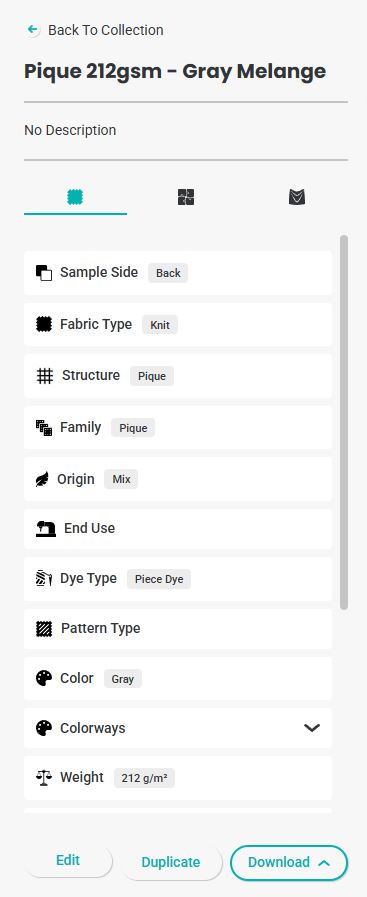367x897 pixels.
Task: Click the Structure grid icon
Action: (x=45, y=376)
